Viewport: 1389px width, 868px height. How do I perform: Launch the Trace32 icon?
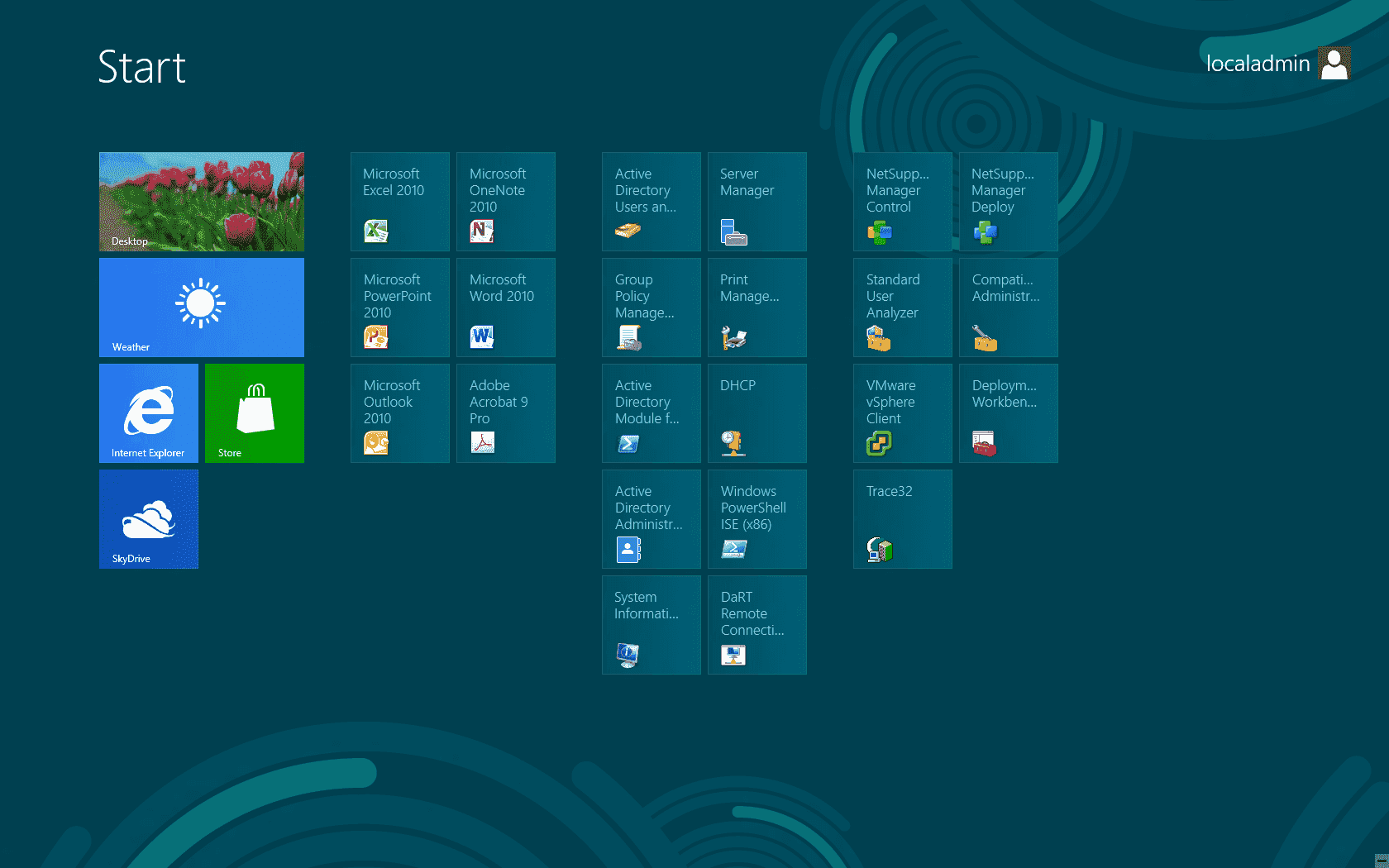(x=879, y=549)
